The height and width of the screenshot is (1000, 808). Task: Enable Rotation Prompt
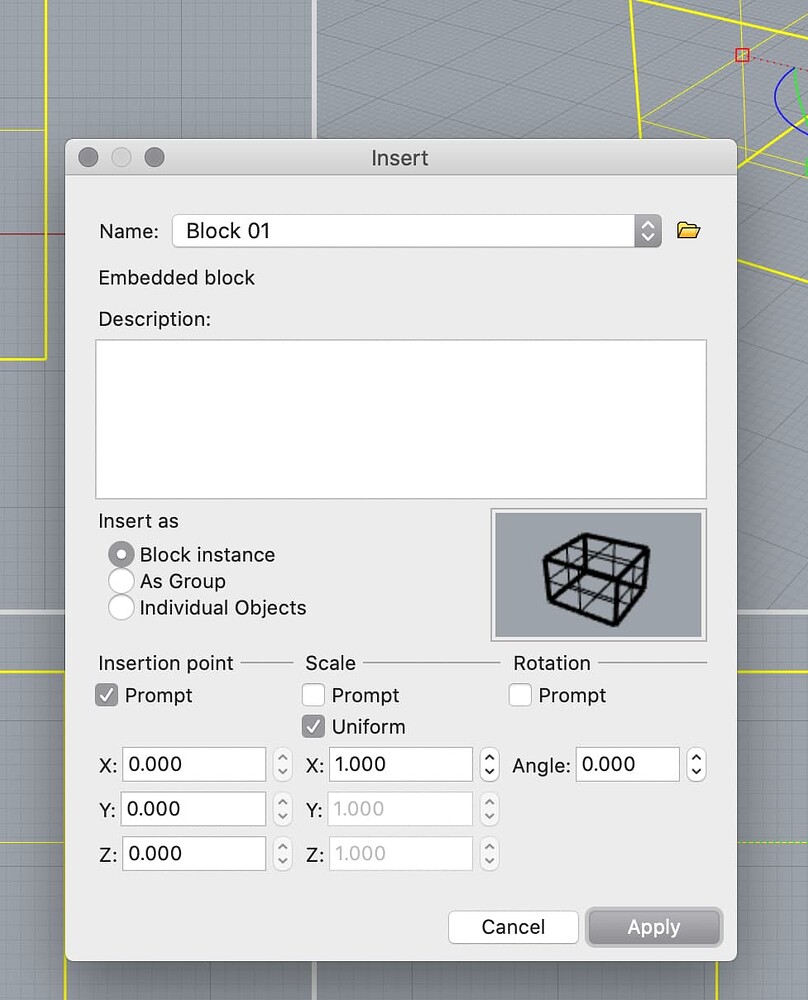[x=520, y=695]
